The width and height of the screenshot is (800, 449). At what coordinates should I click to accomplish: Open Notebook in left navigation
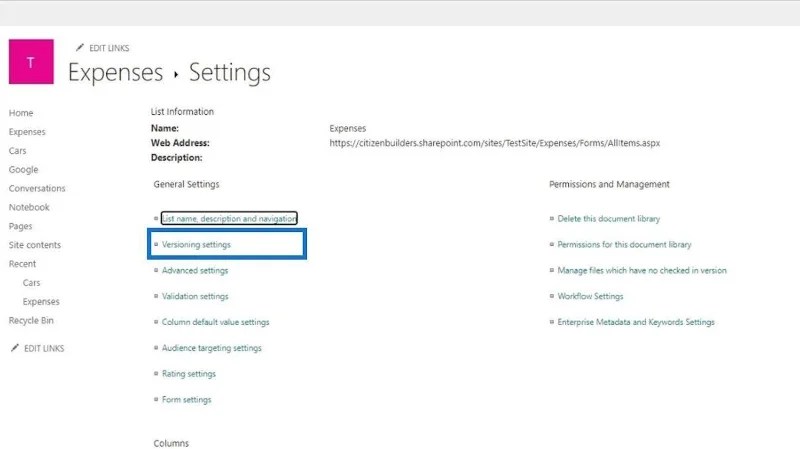pyautogui.click(x=29, y=207)
